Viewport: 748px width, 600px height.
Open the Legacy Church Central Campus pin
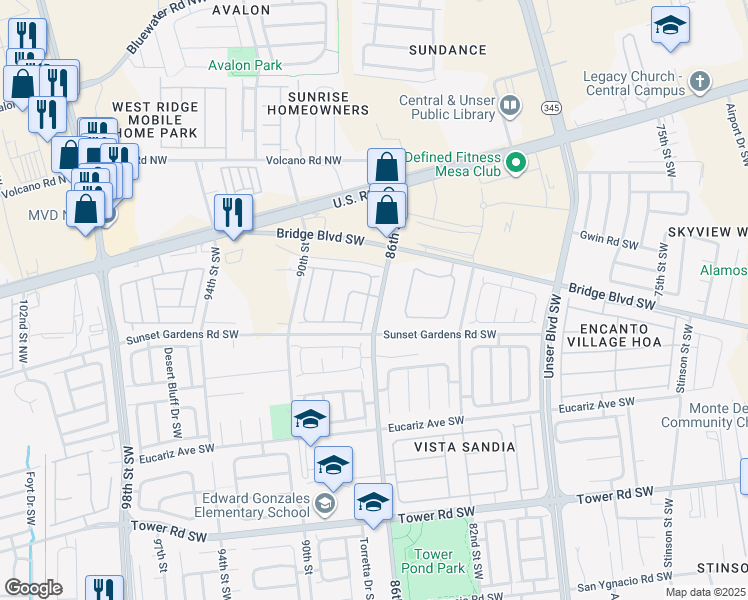point(700,82)
